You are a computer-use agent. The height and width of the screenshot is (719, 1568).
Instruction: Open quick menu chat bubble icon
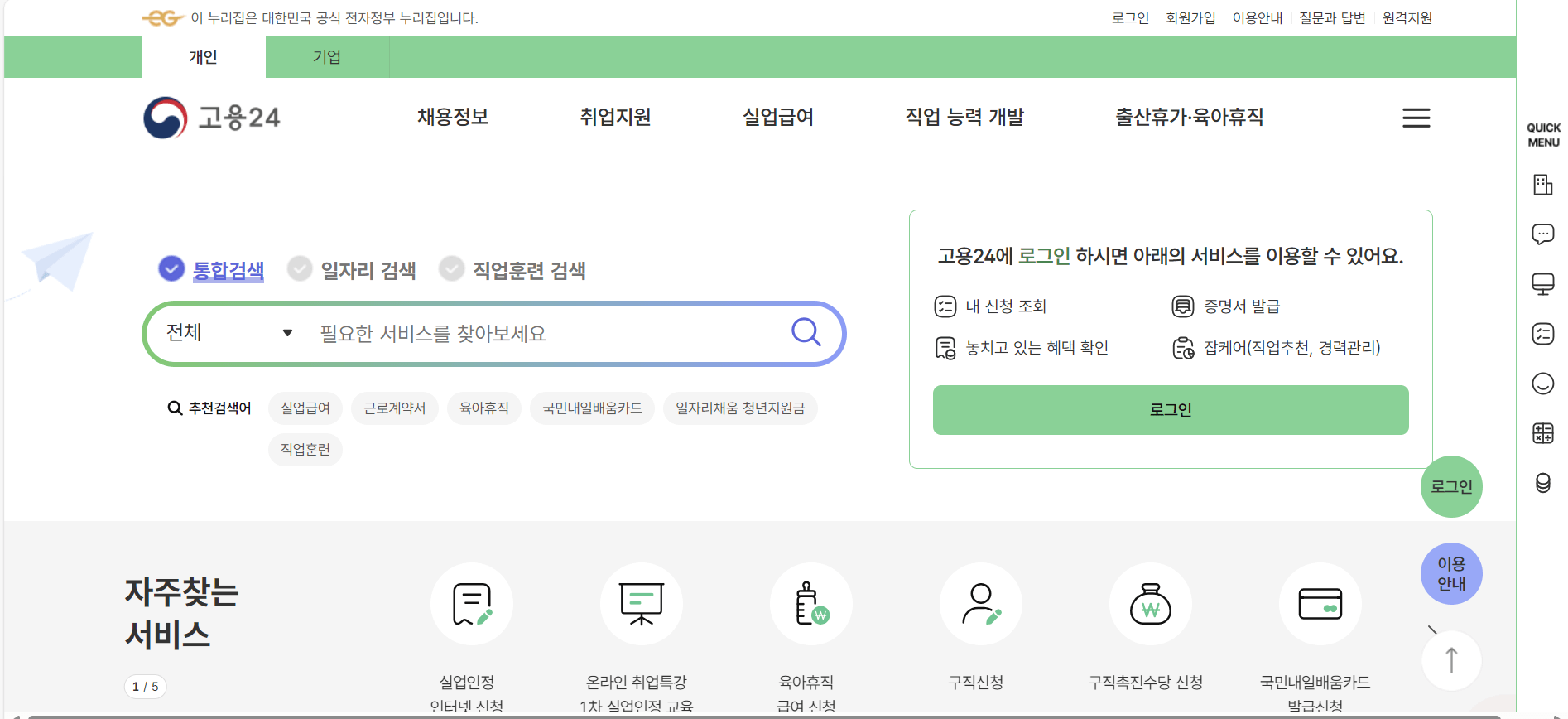[1542, 234]
